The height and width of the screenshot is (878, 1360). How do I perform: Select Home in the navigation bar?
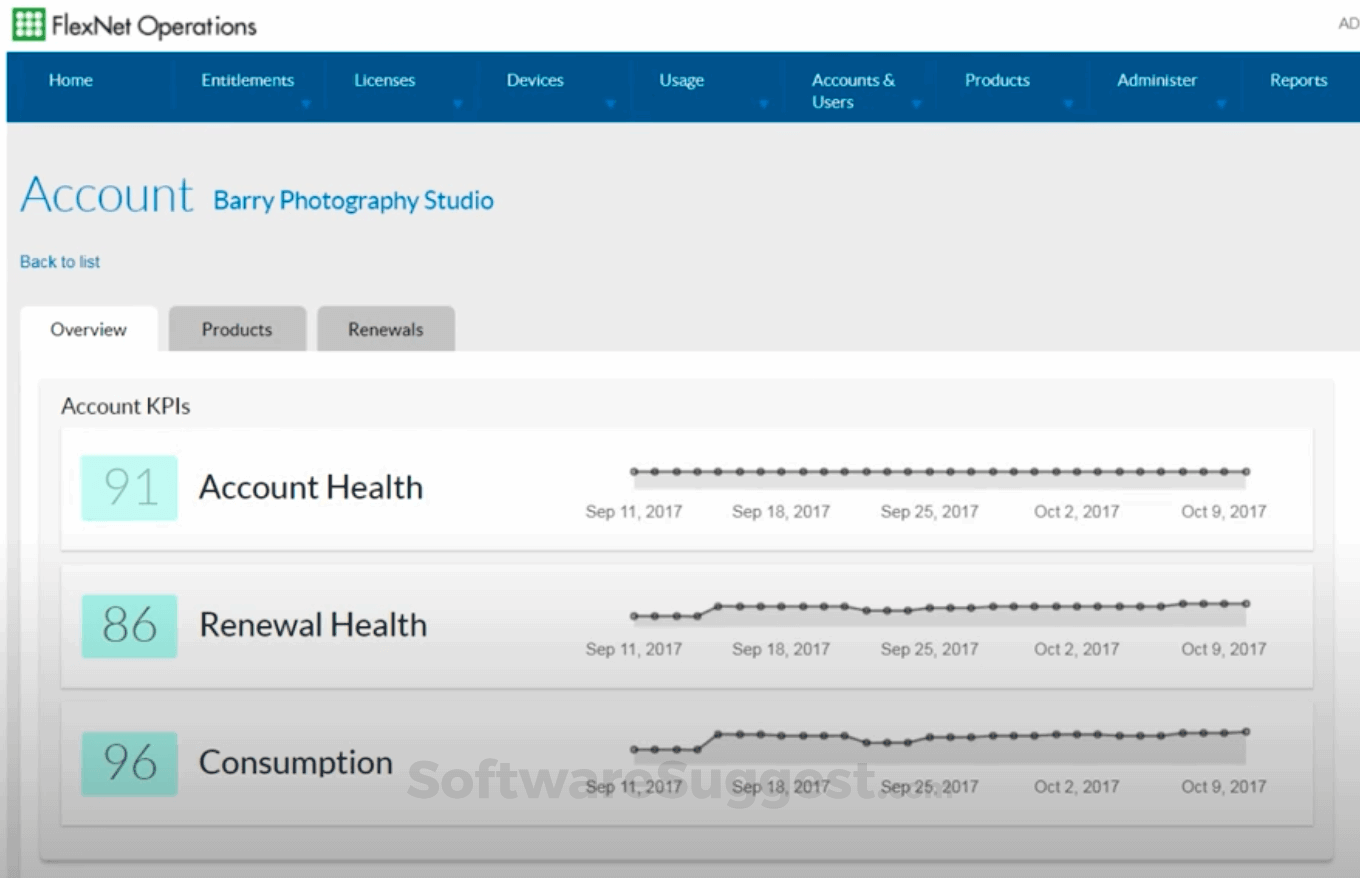[x=70, y=80]
